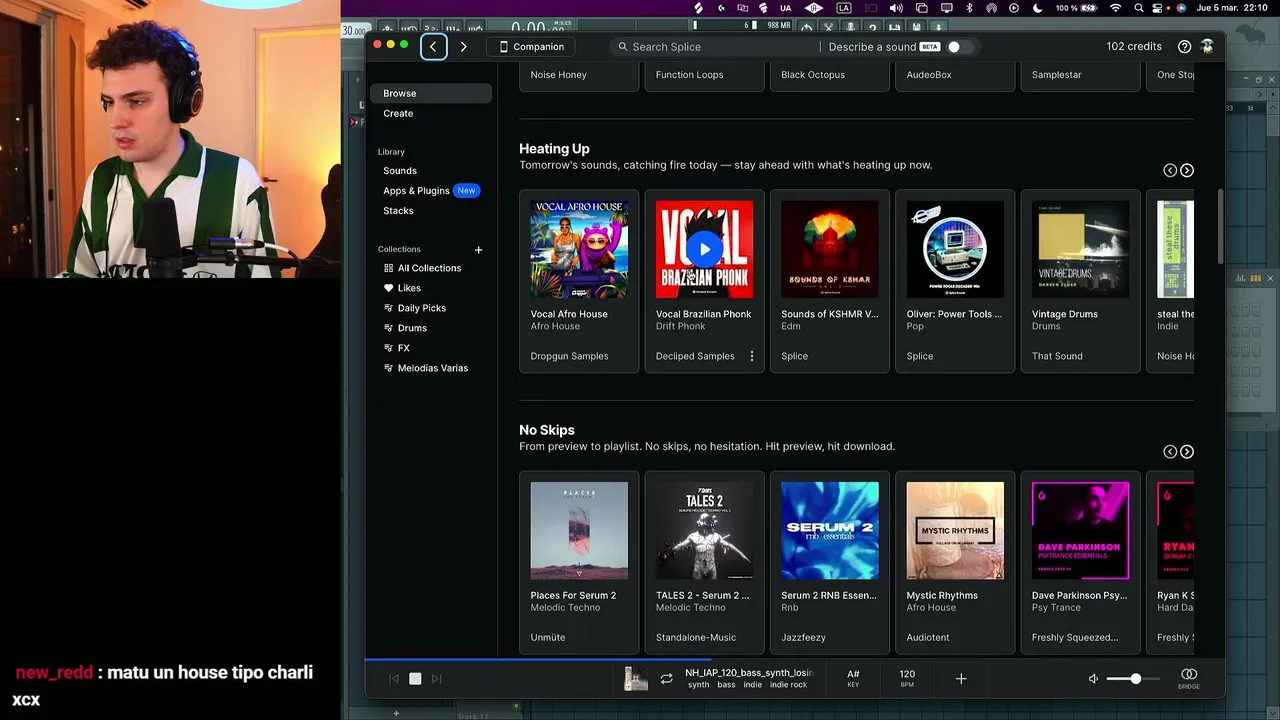Select the Drift Phonk genre tag

[681, 326]
